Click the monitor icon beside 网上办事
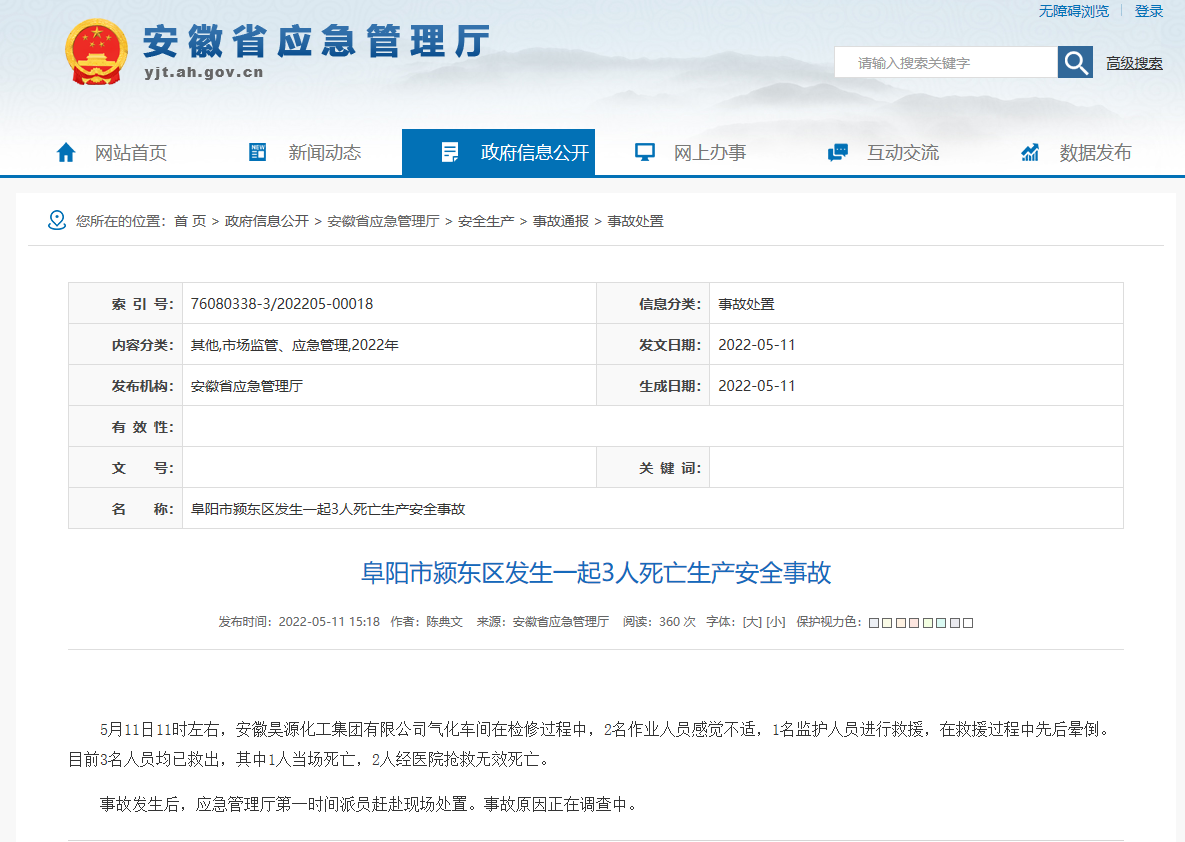The image size is (1185, 842). (x=645, y=152)
